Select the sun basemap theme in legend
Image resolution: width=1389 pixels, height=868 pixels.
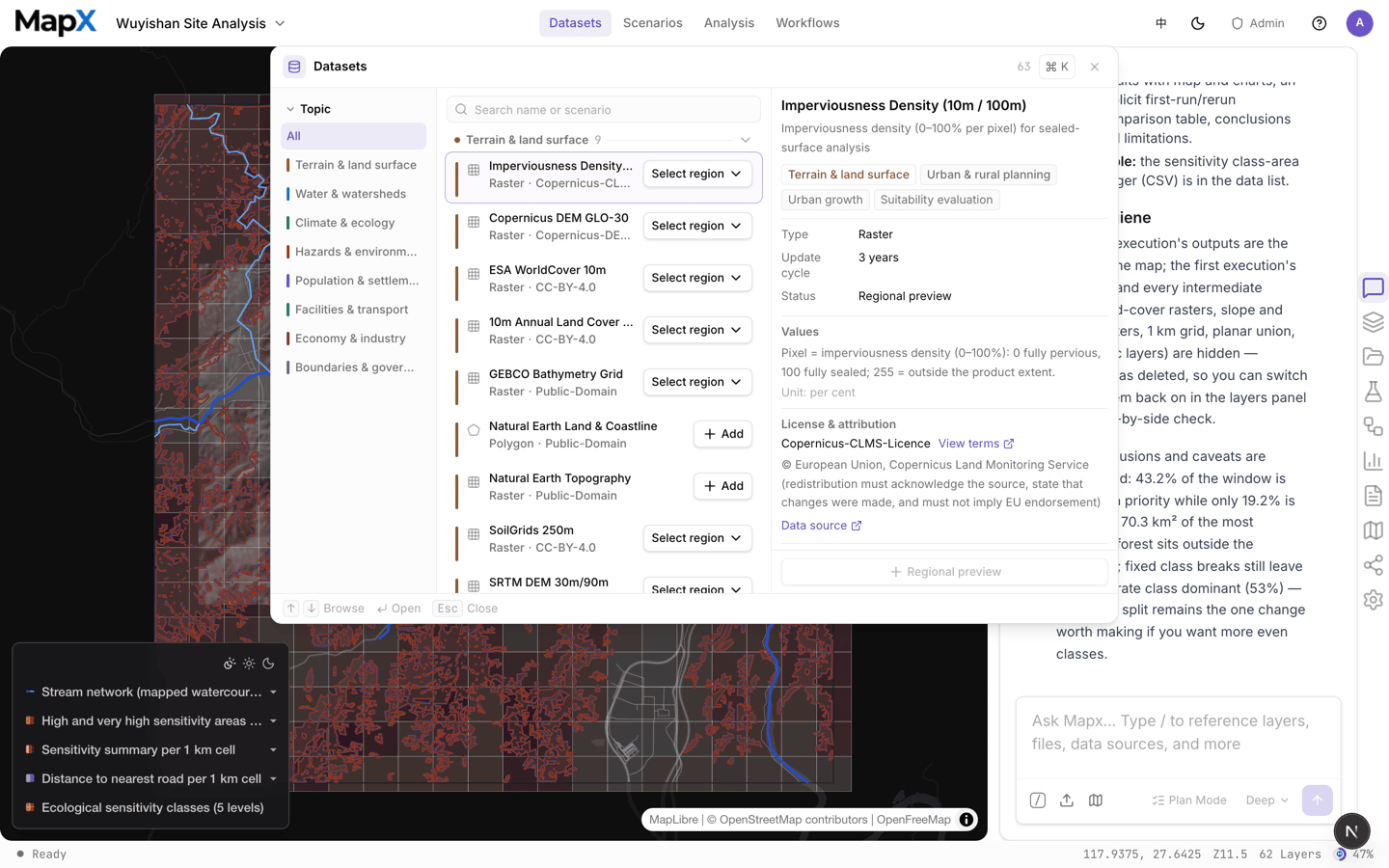[249, 664]
